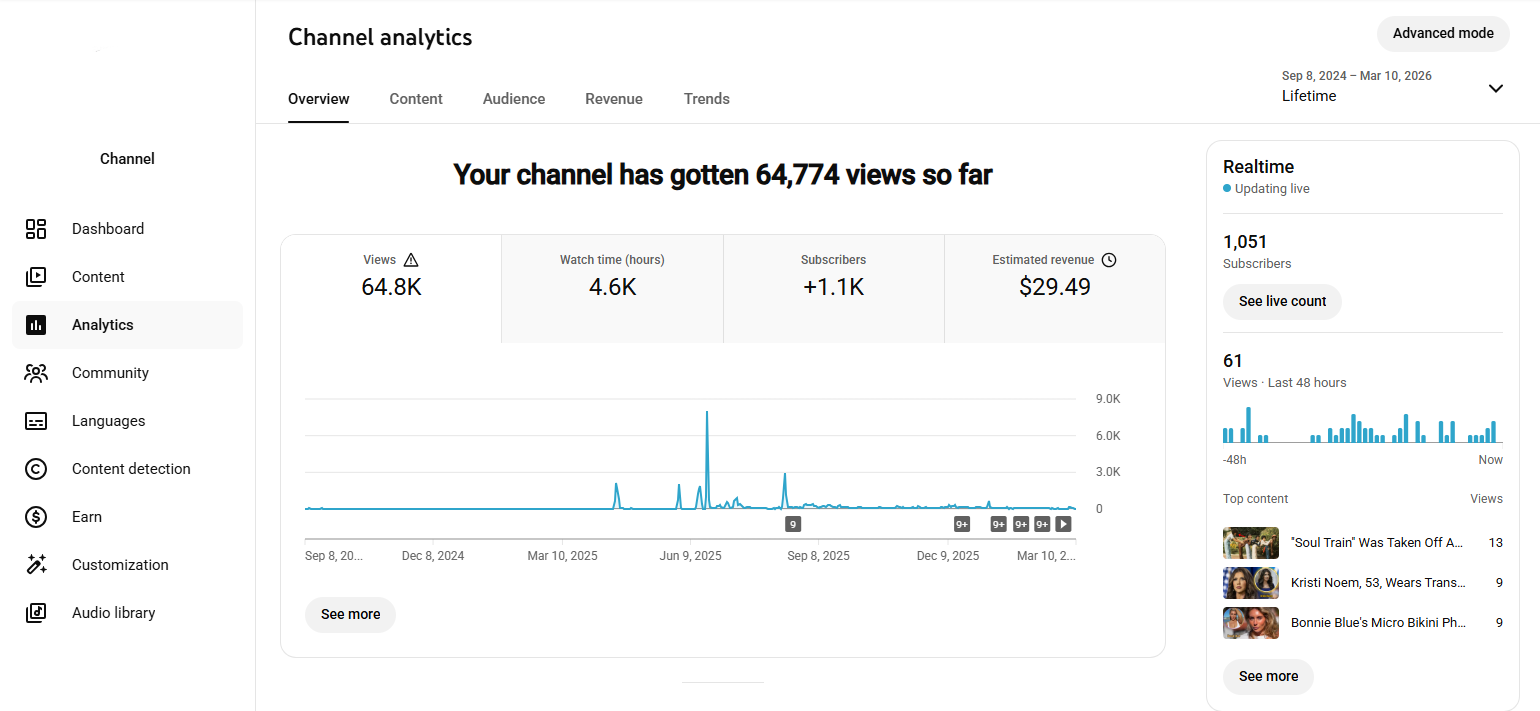Click the play marker on the chart timeline
This screenshot has height=711, width=1540.
[x=1064, y=524]
